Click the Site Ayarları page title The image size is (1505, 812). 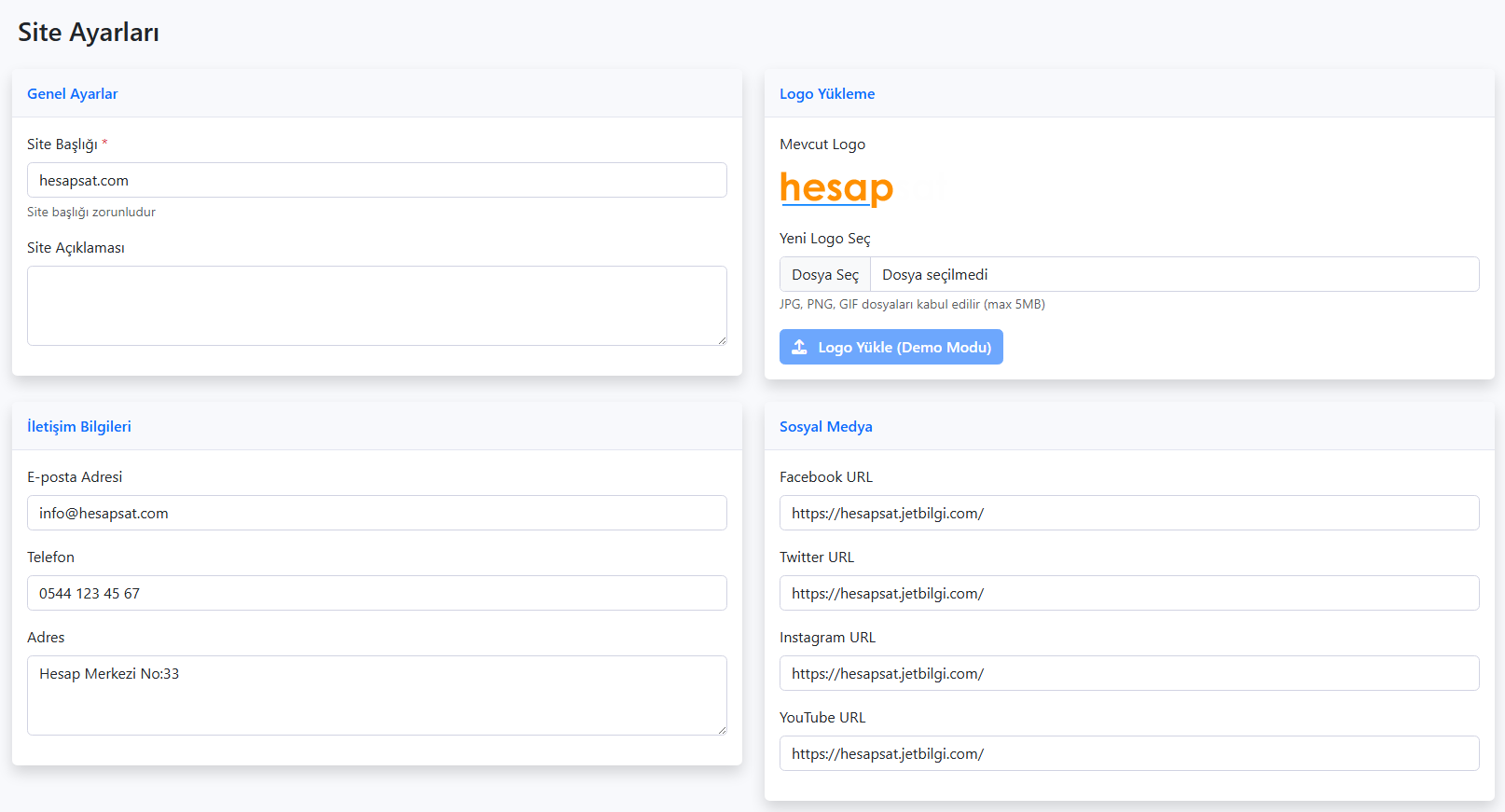[x=89, y=33]
